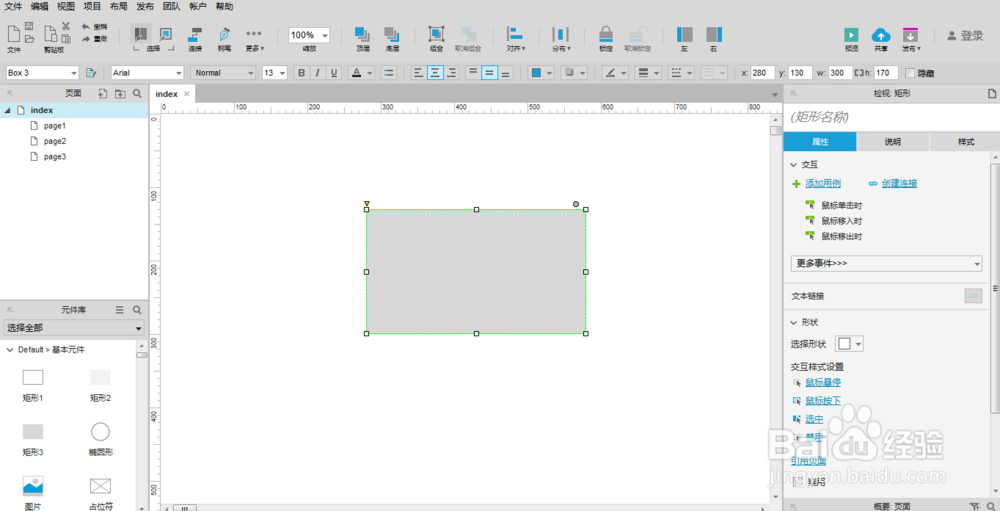Search the widget library
The image size is (1000, 511).
coord(136,310)
